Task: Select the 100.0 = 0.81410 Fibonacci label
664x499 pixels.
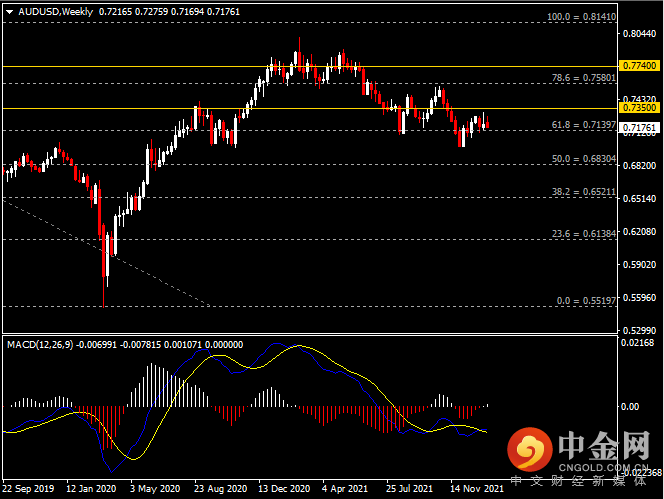Action: click(x=581, y=17)
